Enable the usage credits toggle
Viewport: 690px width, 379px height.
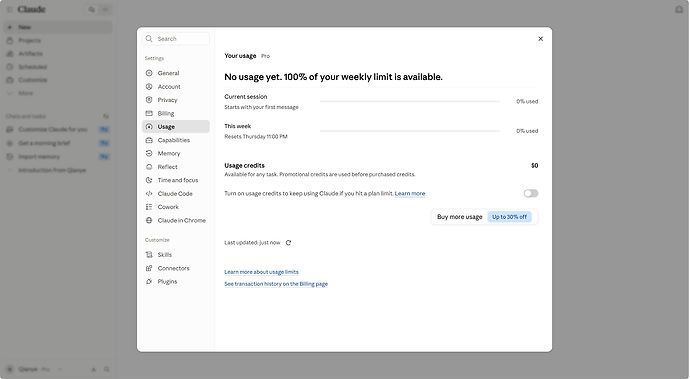tap(531, 193)
